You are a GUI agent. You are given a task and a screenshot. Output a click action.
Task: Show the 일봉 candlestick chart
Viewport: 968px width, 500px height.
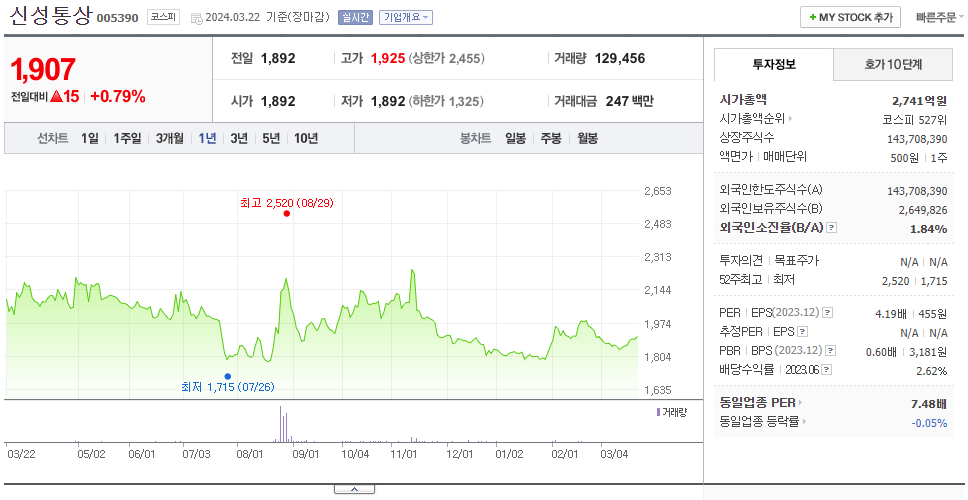click(x=515, y=138)
